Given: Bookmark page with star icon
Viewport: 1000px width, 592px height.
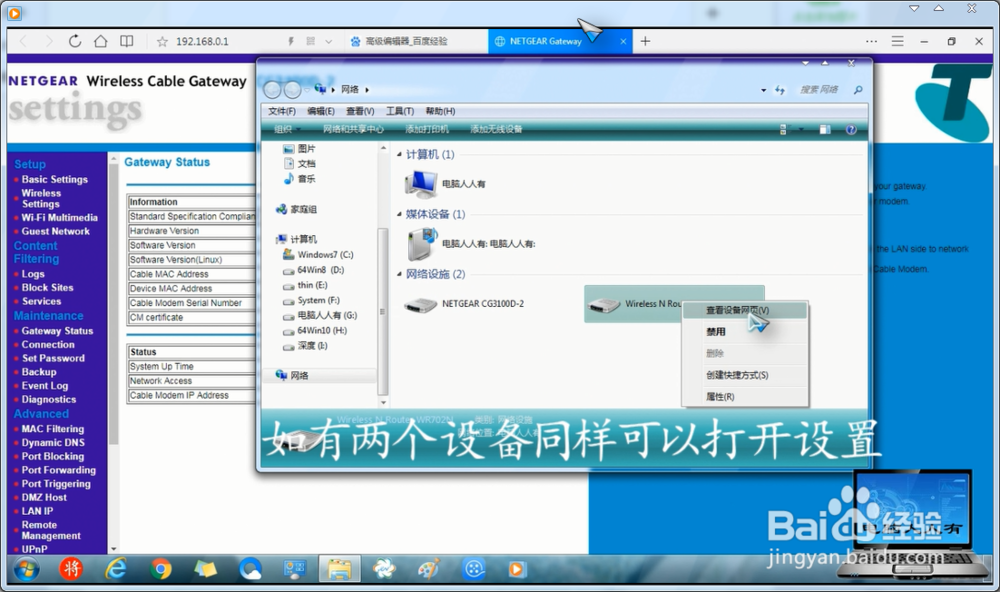Looking at the screenshot, I should pyautogui.click(x=162, y=41).
